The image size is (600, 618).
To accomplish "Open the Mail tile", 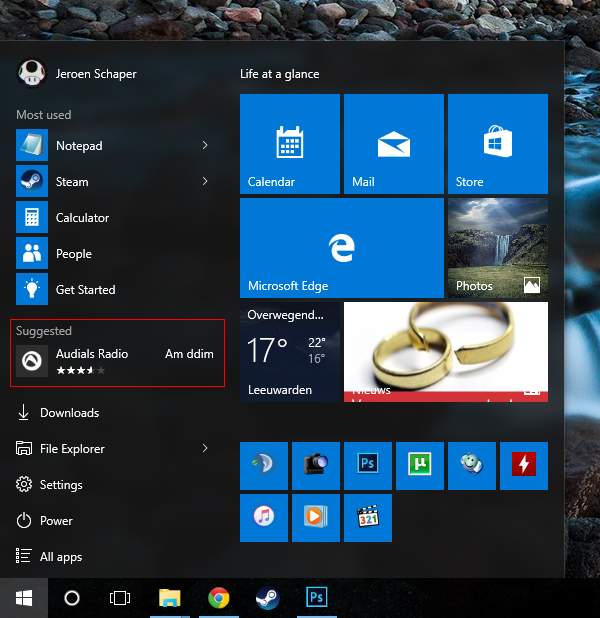I will click(x=394, y=144).
